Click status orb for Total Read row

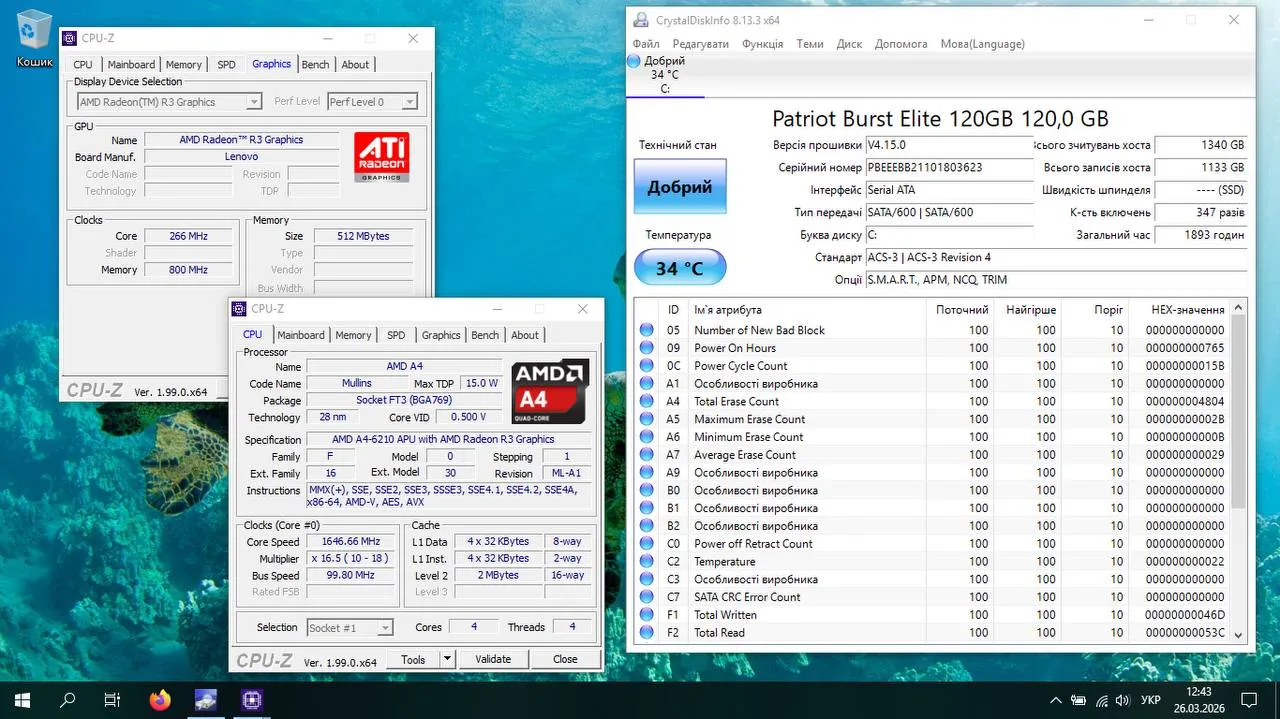click(646, 632)
